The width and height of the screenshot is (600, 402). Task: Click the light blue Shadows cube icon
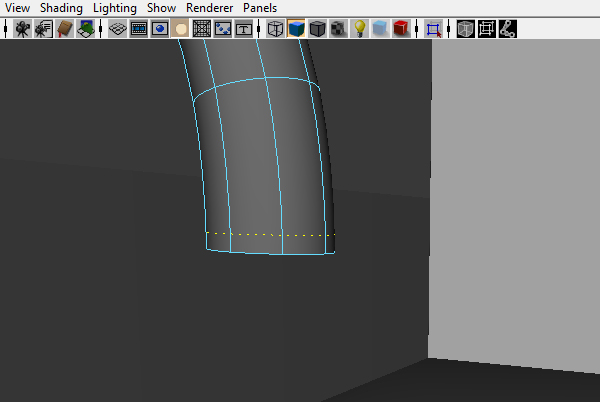tap(380, 29)
